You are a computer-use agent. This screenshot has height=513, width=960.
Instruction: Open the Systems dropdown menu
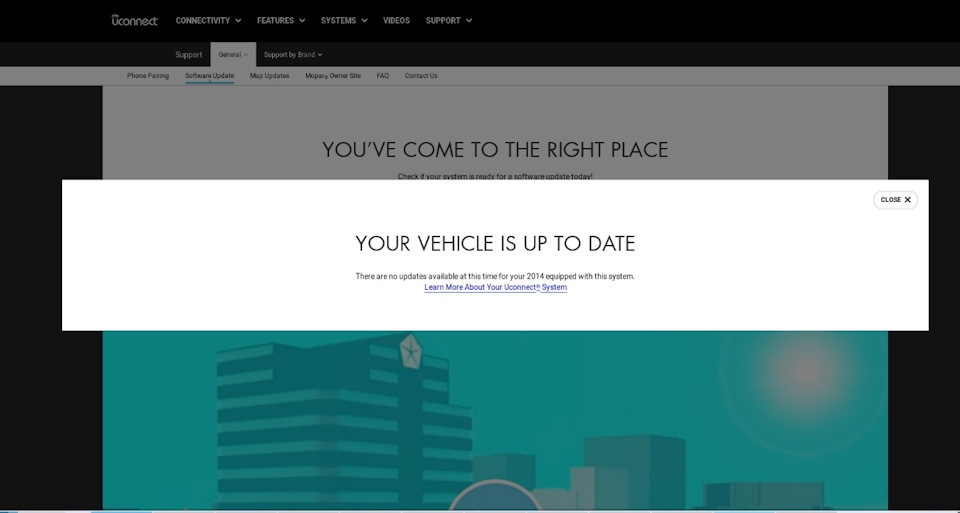point(344,21)
